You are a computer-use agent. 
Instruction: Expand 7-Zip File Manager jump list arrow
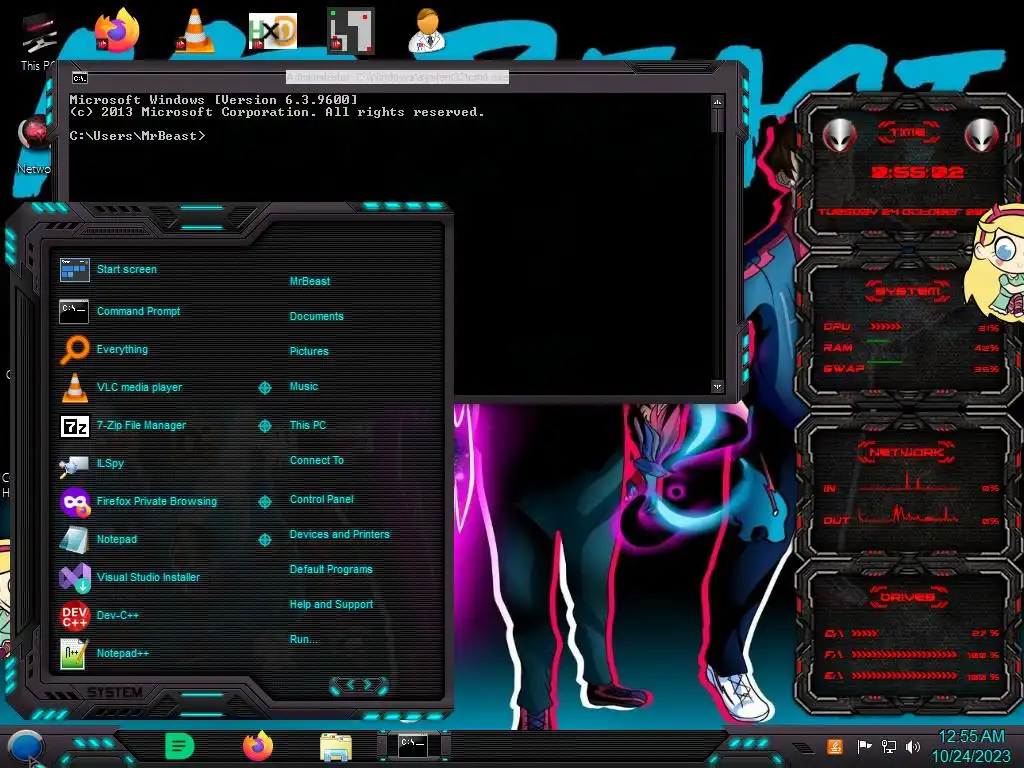(264, 426)
